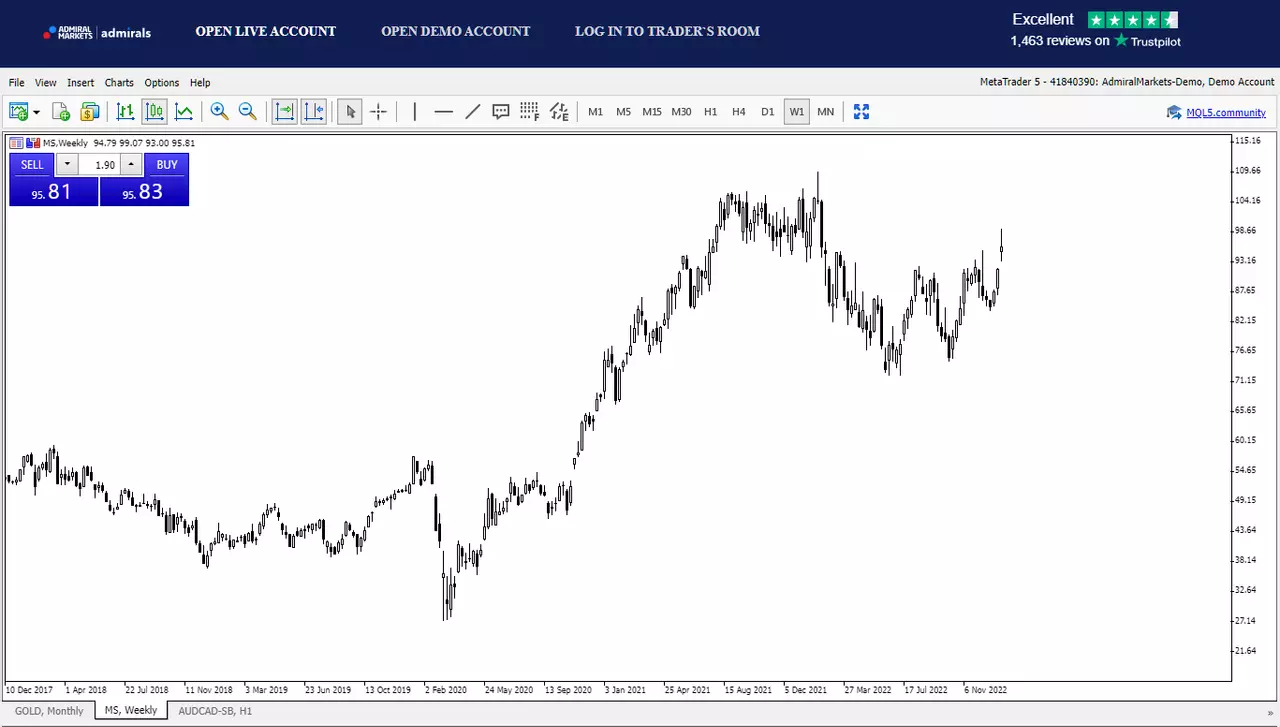Screen dimensions: 1280x727
Task: Add a text comment label
Action: point(501,112)
